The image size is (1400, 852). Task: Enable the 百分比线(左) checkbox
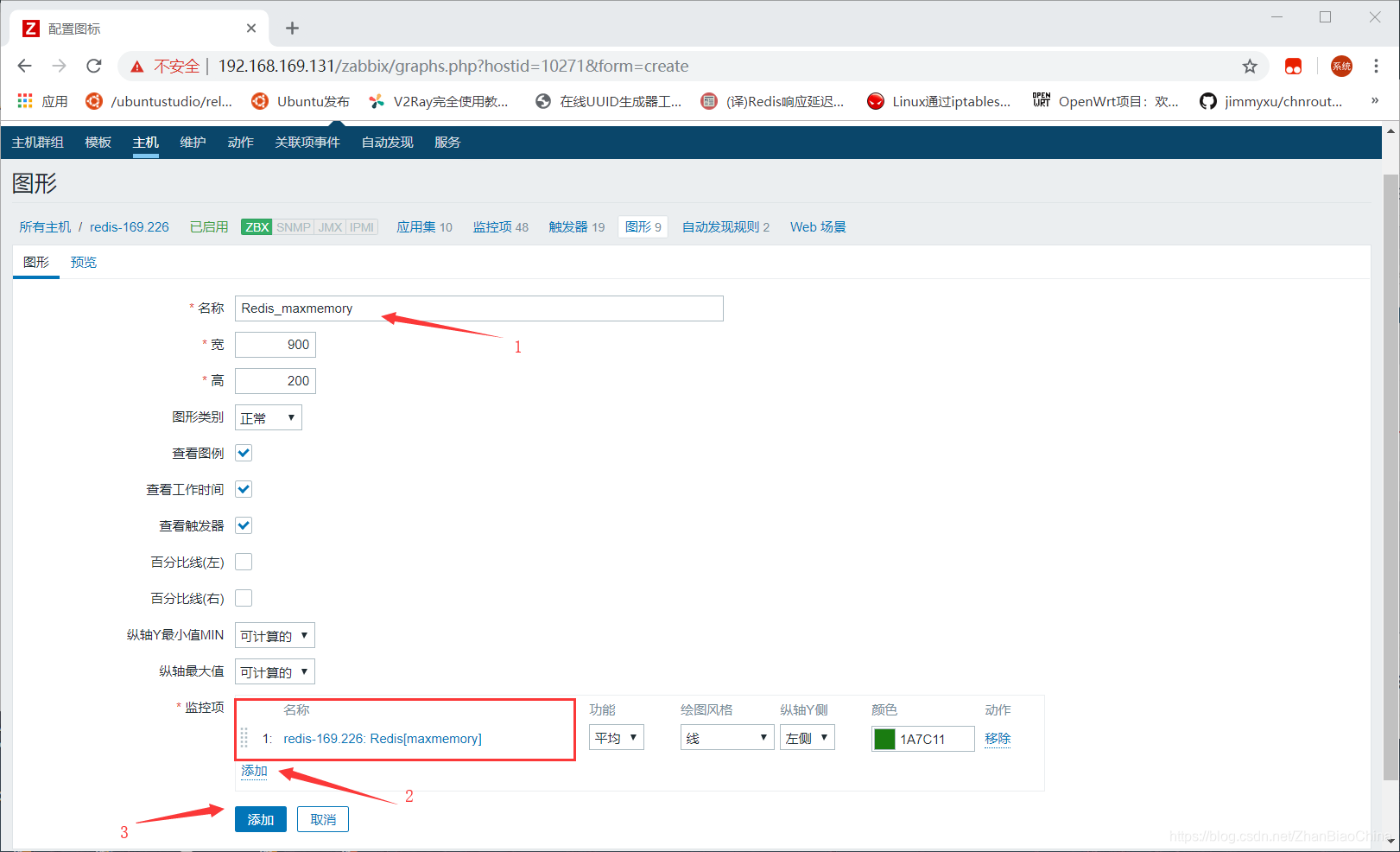(x=244, y=562)
